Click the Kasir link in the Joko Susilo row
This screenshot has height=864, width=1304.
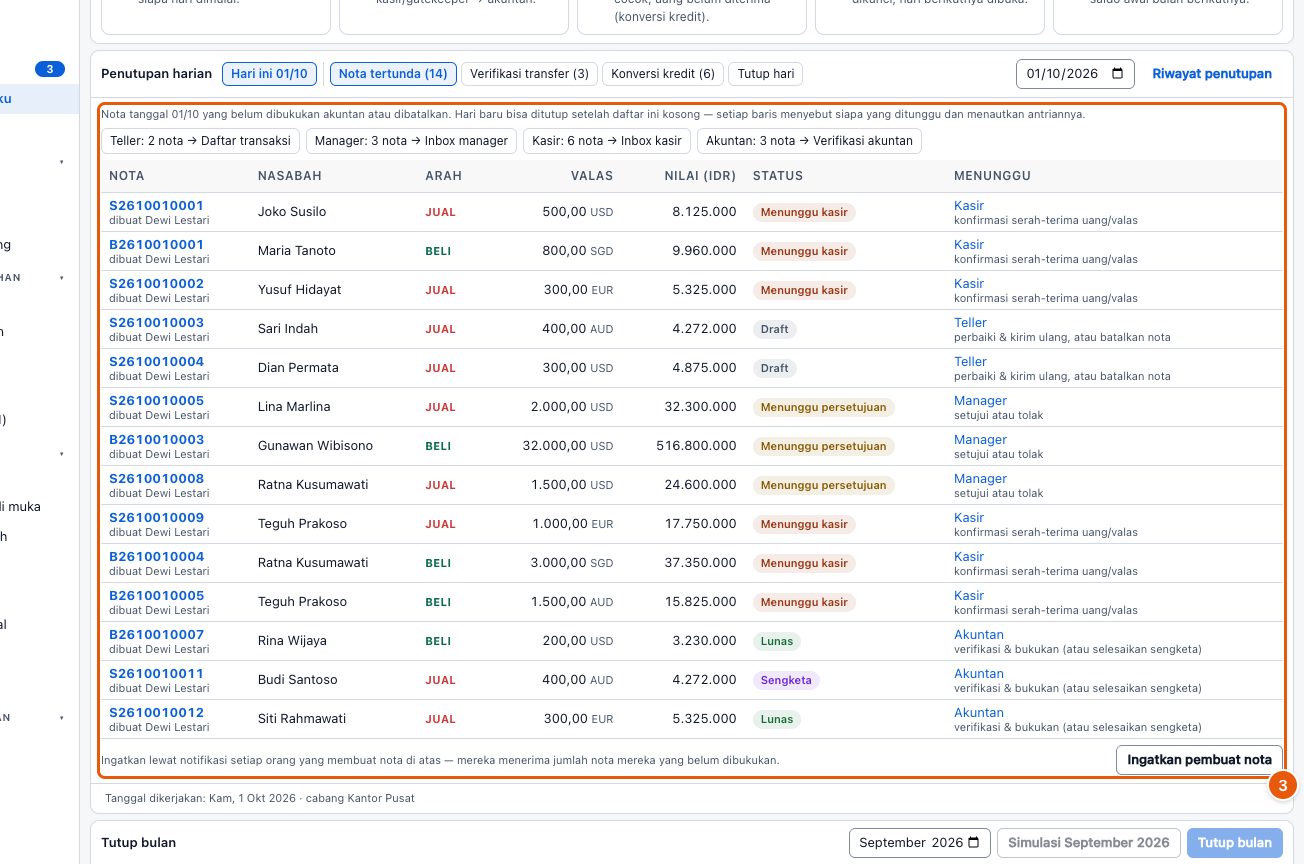[x=969, y=206]
